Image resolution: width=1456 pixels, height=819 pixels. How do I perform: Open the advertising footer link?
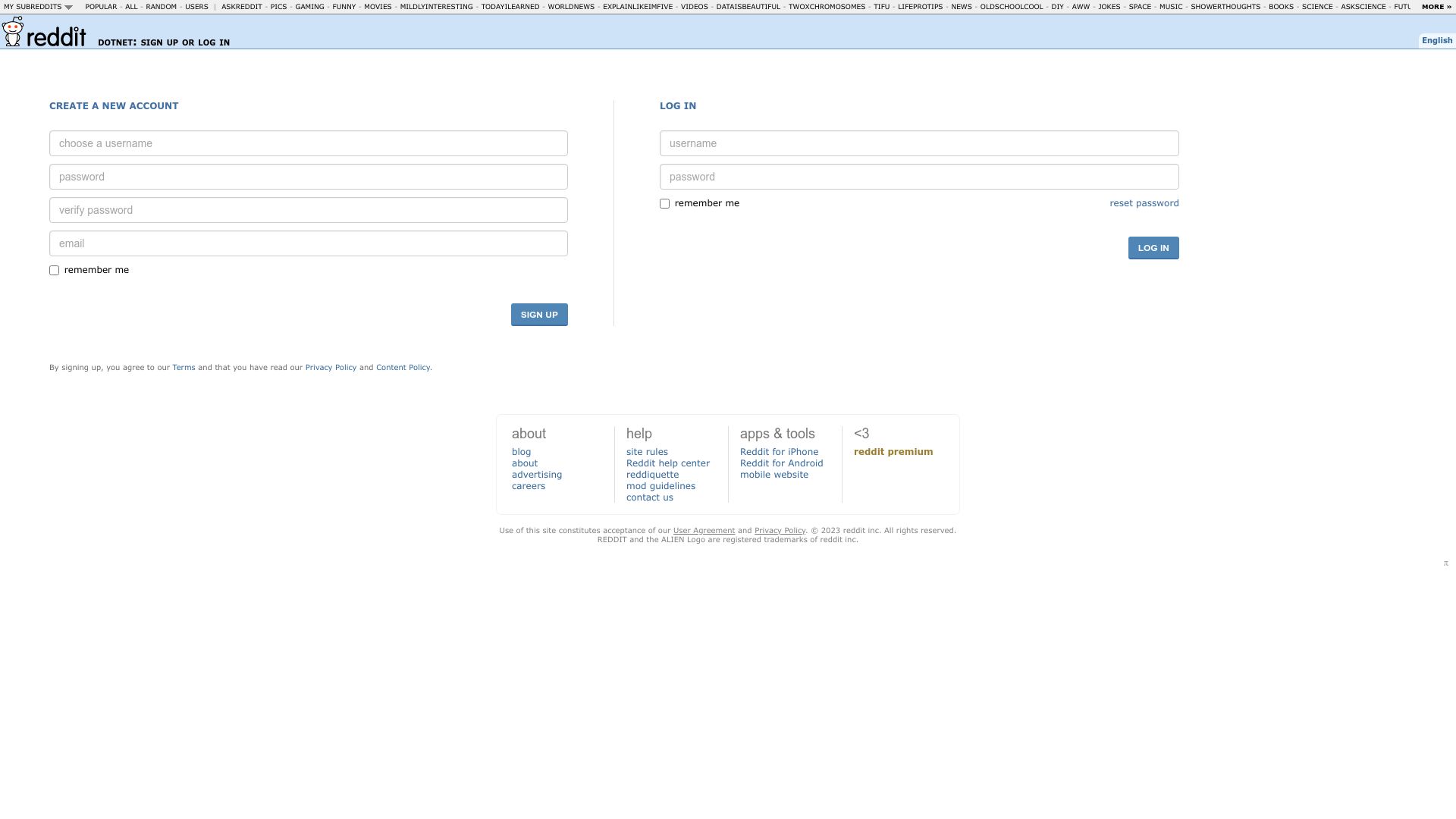click(x=537, y=475)
